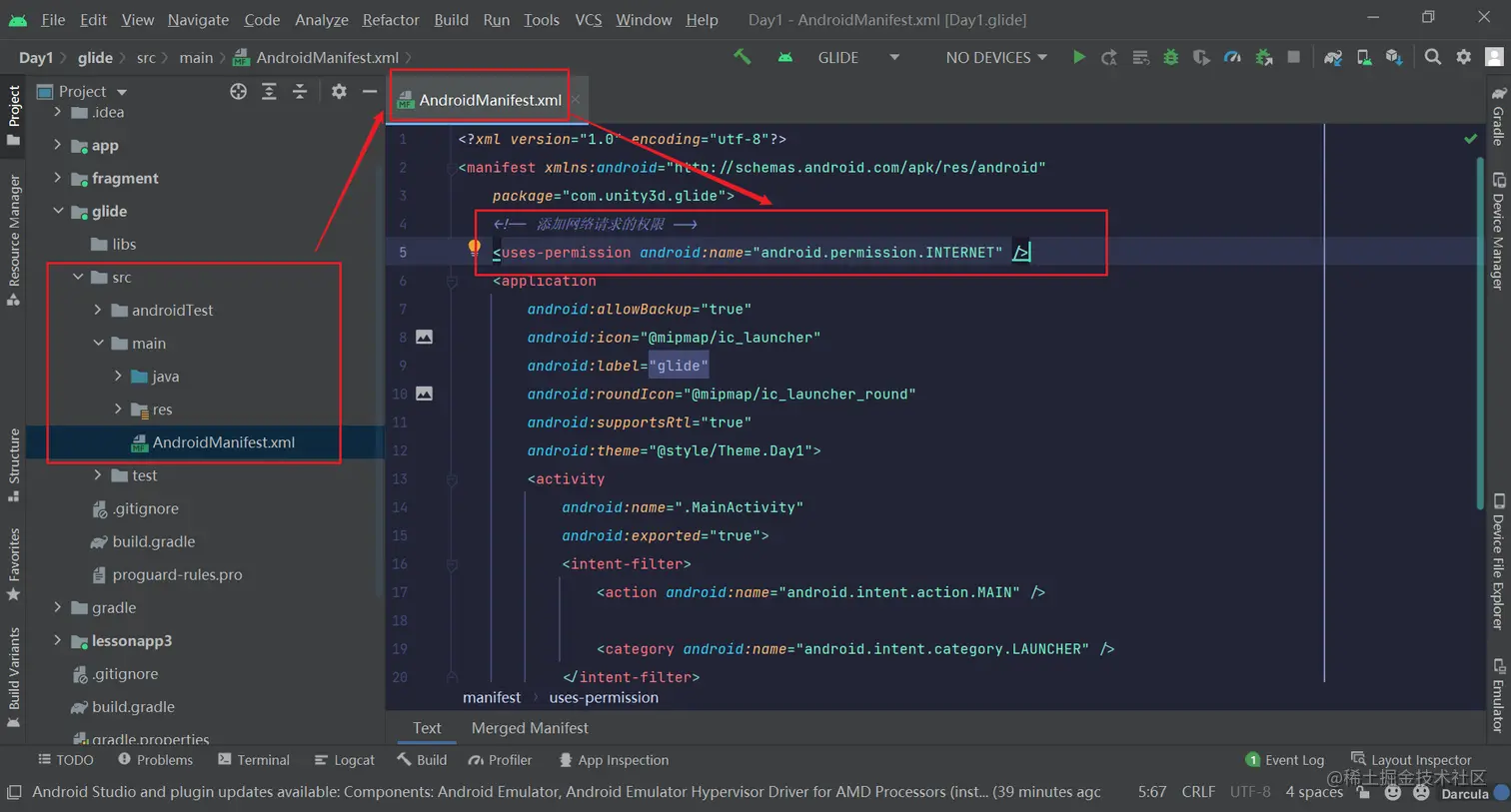Click the intention lightbulb on line 5
The image size is (1511, 812).
[474, 247]
